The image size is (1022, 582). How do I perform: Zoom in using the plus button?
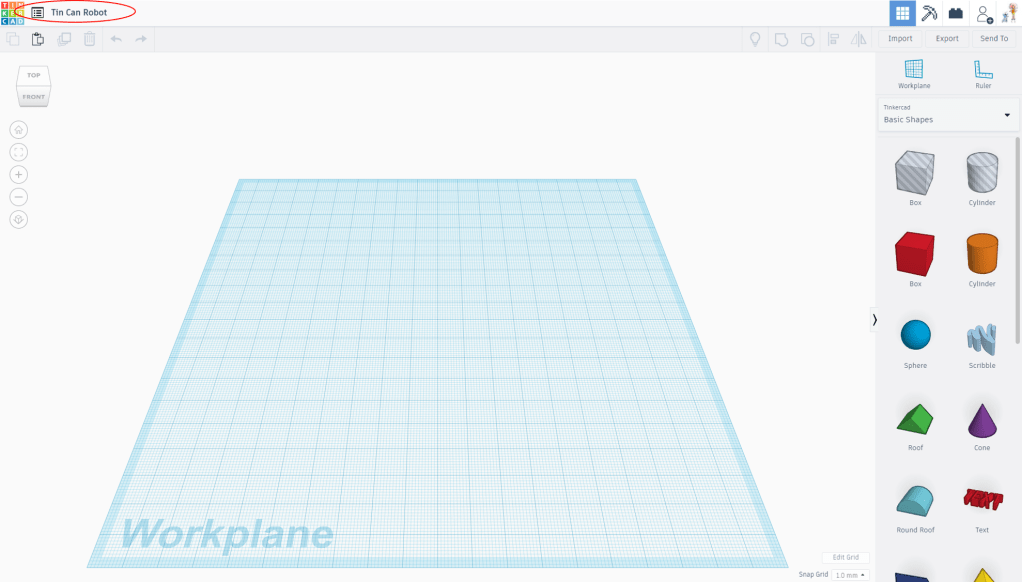click(x=18, y=175)
